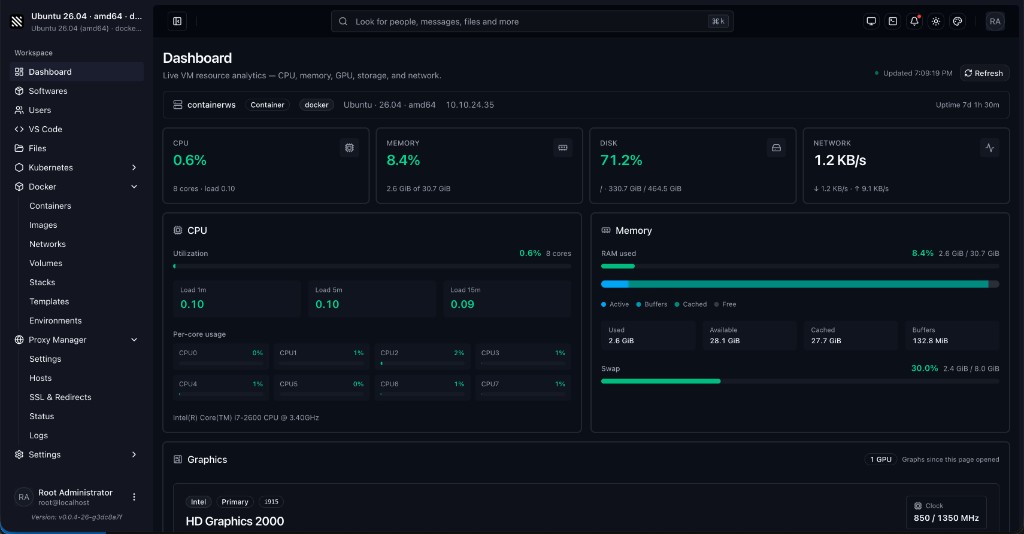
Task: Click the Root Administrator profile
Action: 77,497
